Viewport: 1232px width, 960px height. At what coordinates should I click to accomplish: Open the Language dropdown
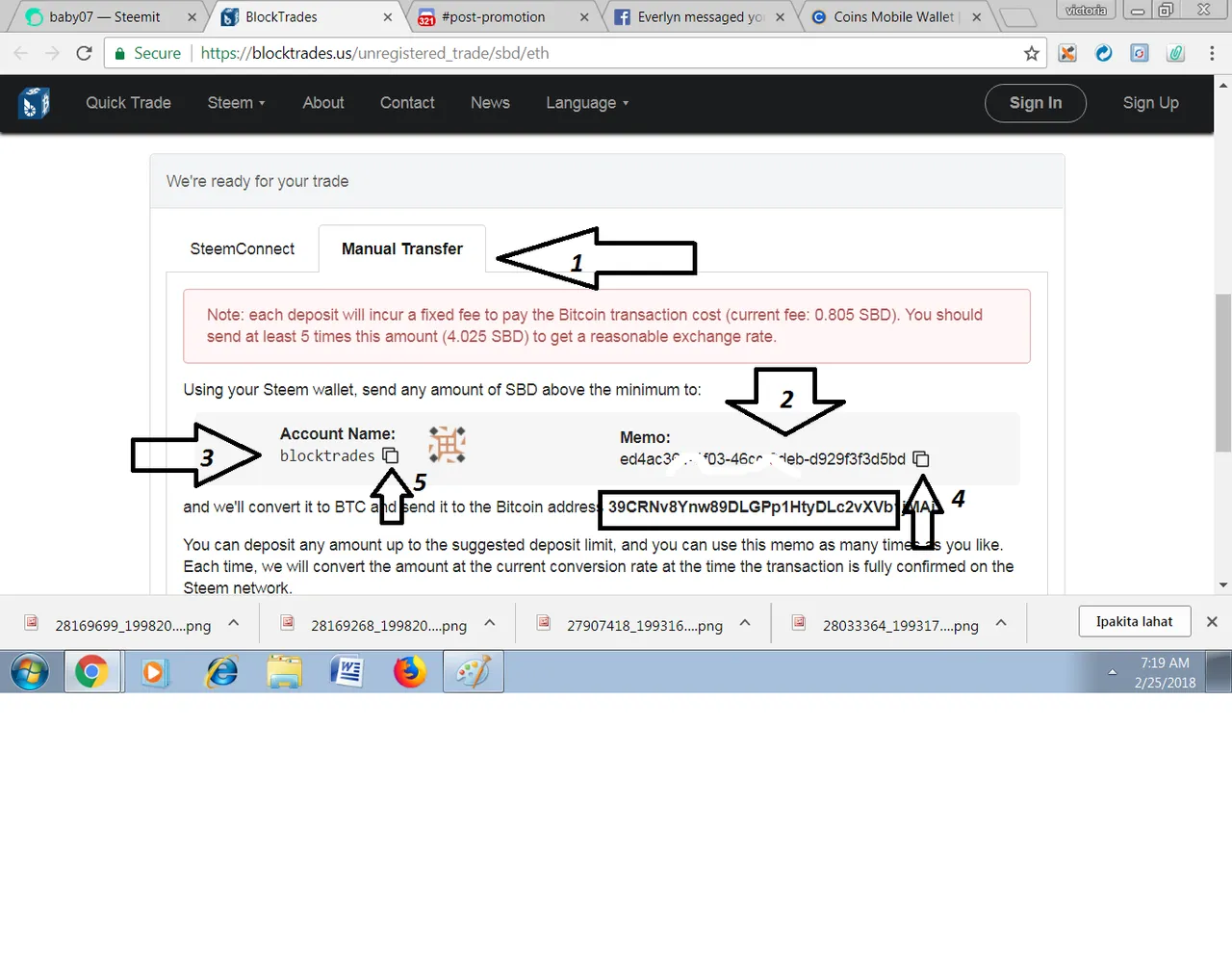click(587, 103)
